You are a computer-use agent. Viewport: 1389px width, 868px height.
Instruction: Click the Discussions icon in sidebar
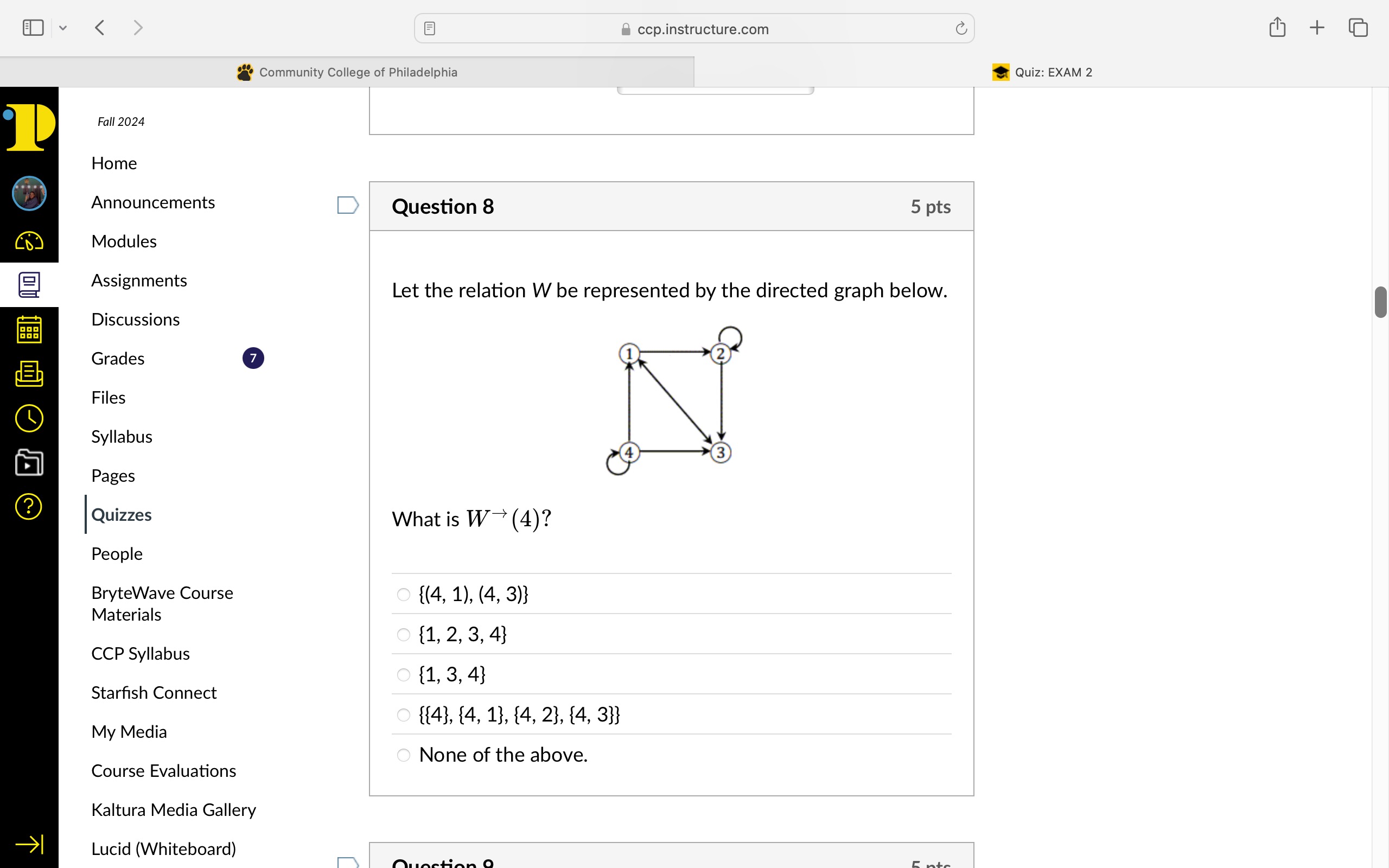coord(136,319)
